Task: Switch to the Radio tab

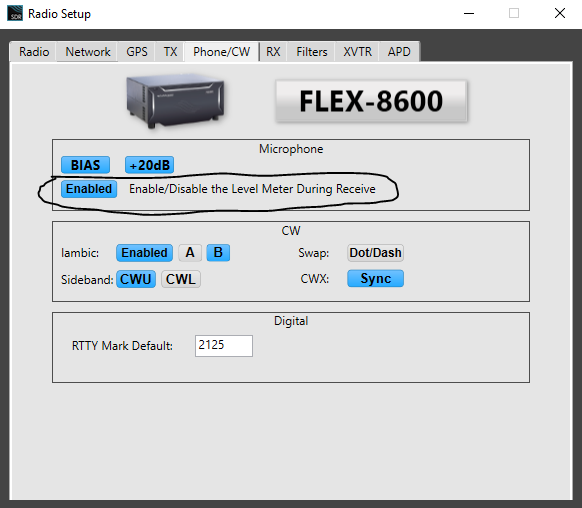Action: [34, 52]
